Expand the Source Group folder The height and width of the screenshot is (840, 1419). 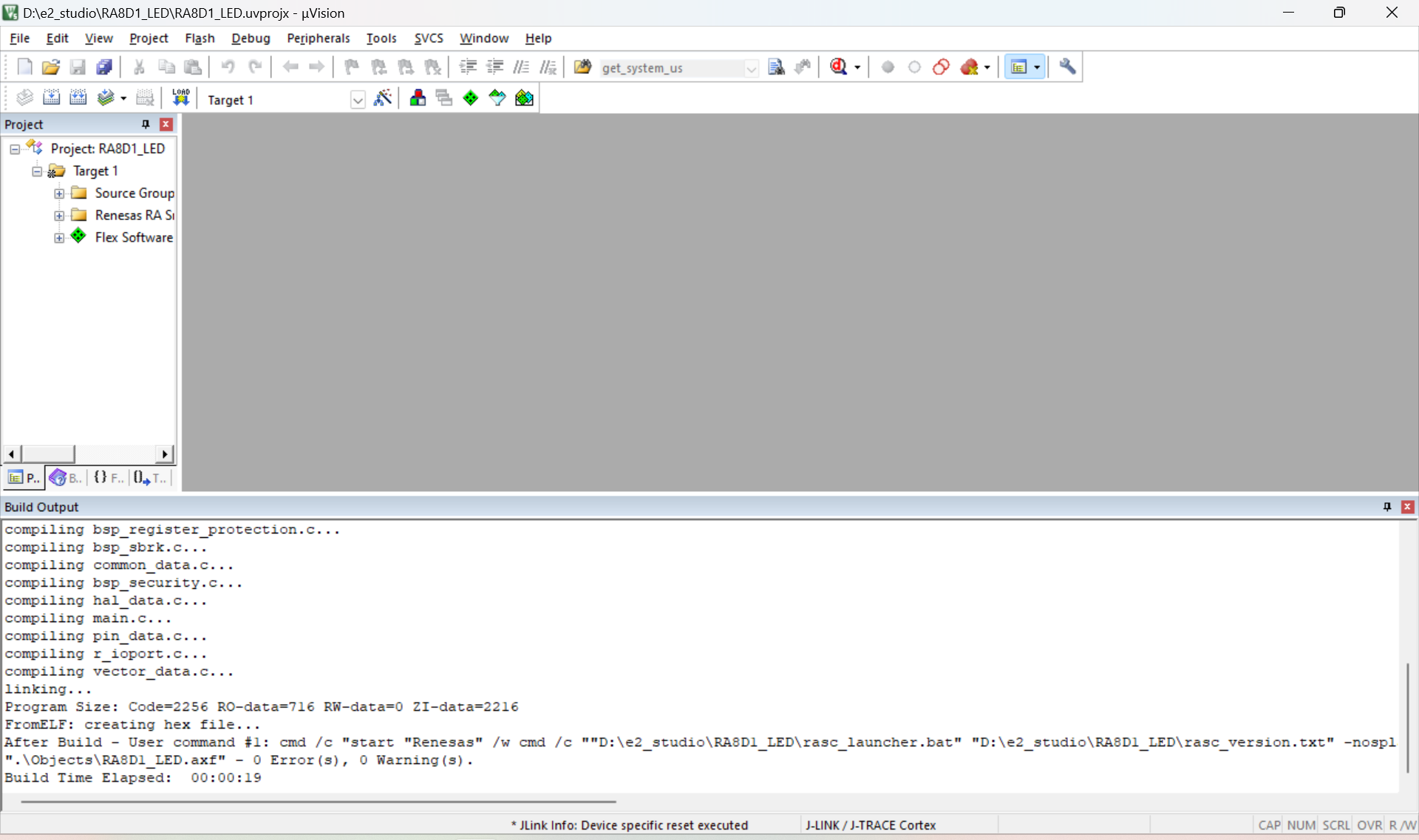point(59,194)
